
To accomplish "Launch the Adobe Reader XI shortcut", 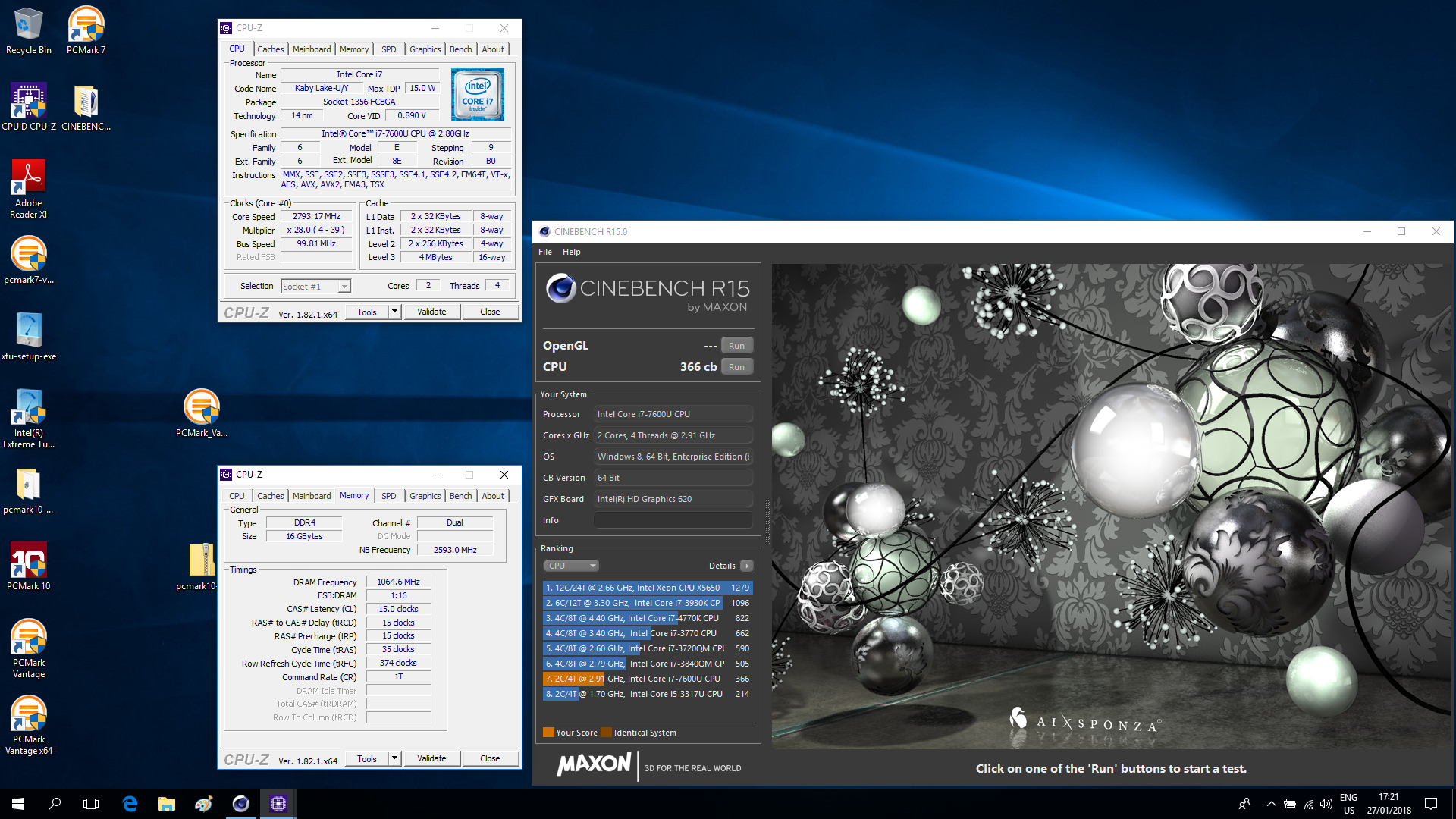I will 29,189.
